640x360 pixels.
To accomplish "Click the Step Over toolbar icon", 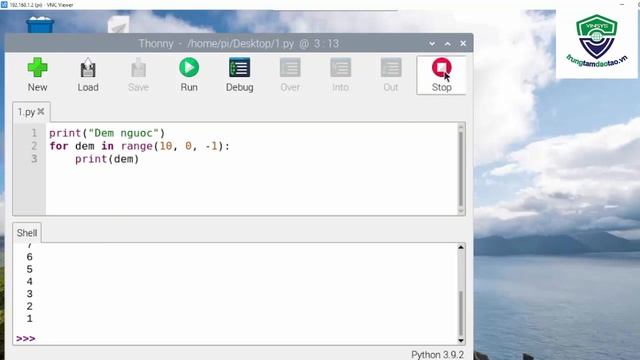I will click(290, 75).
